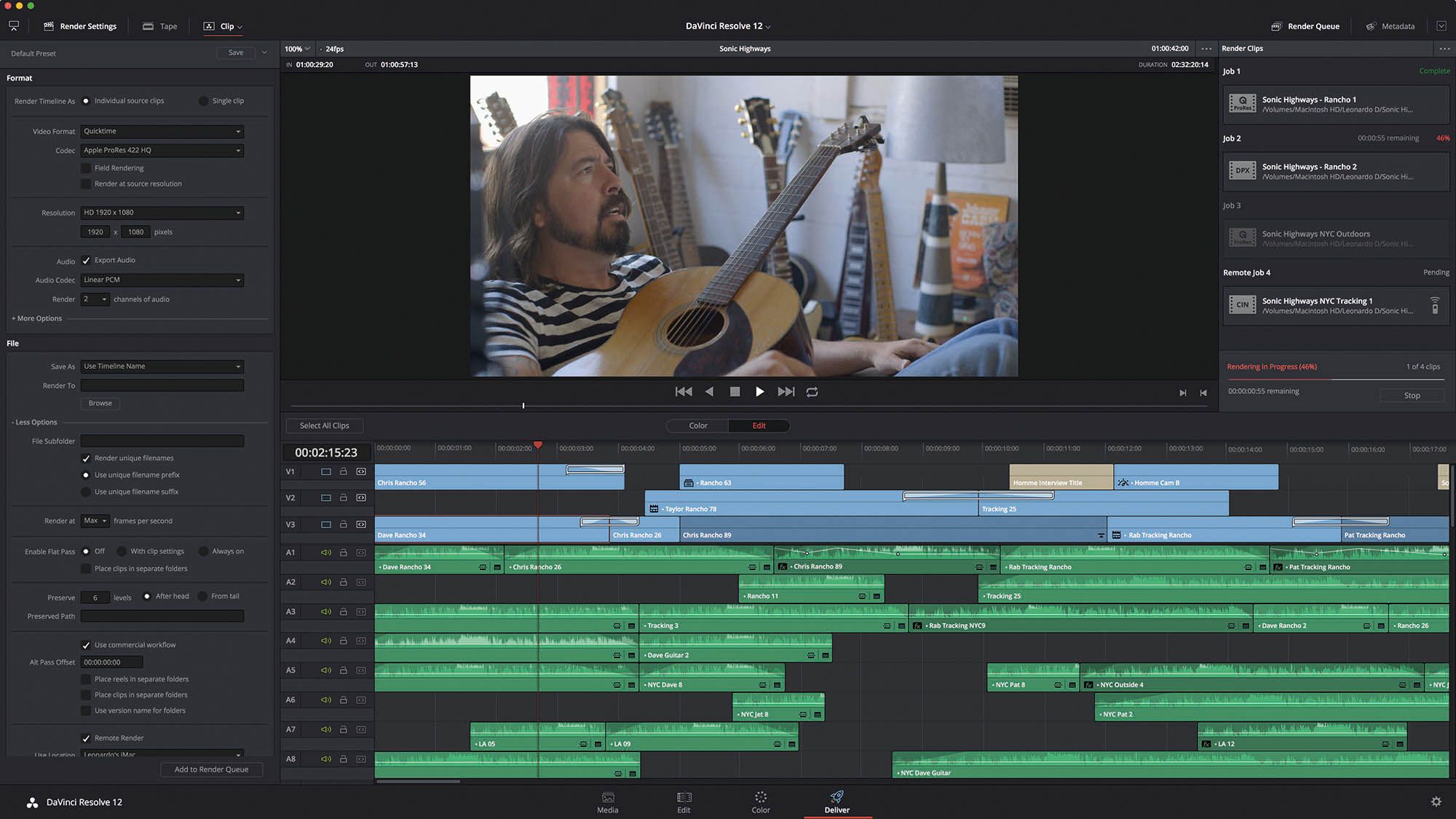Screen dimensions: 1456x819
Task: Open the Render Queue panel
Action: point(1305,25)
